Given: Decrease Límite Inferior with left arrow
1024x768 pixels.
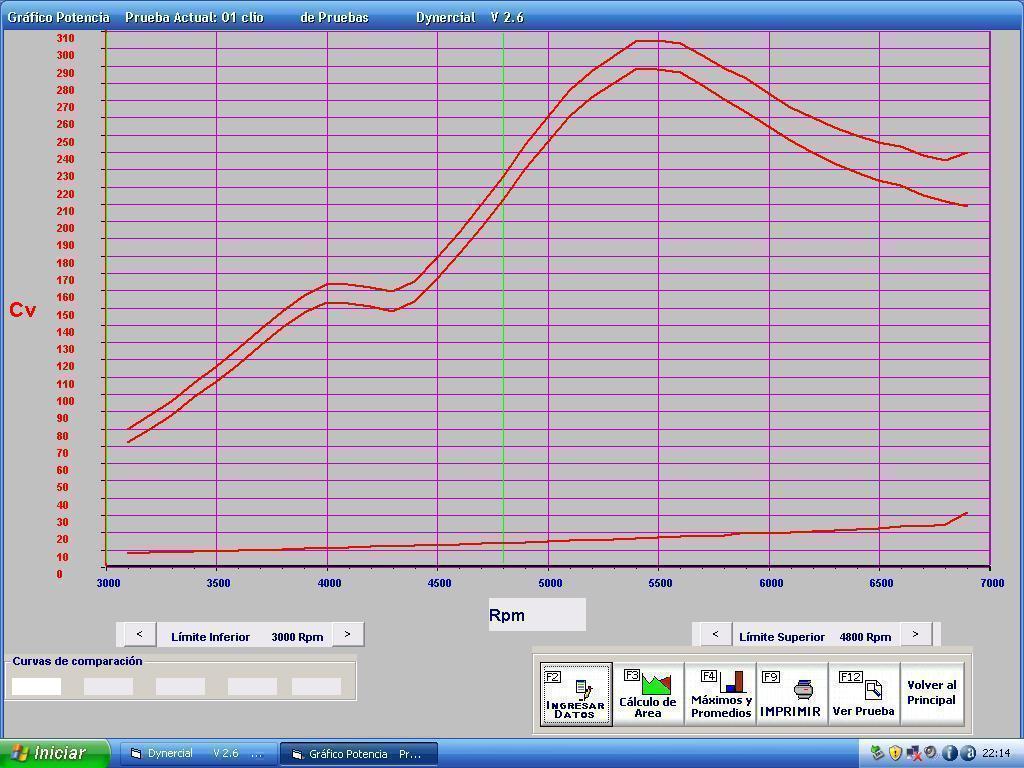Looking at the screenshot, I should tap(139, 634).
